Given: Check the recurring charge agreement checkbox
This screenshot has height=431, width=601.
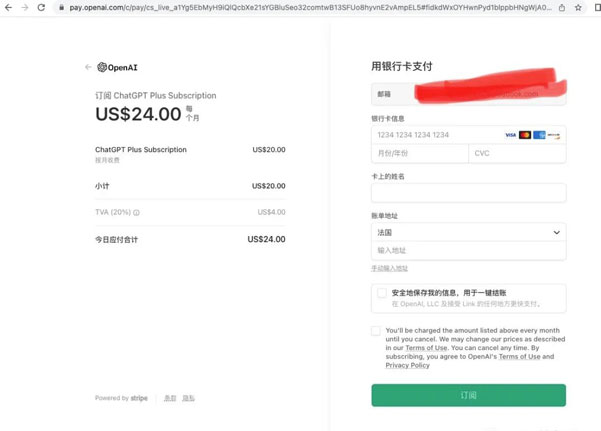Looking at the screenshot, I should click(376, 331).
